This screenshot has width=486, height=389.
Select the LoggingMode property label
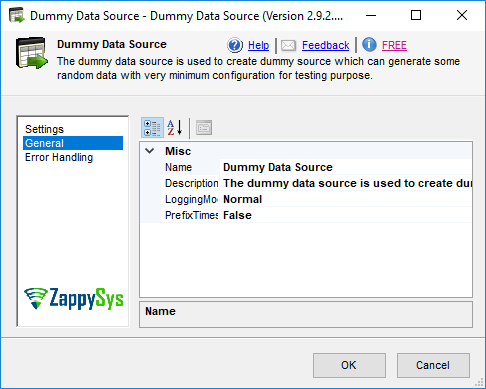point(190,199)
